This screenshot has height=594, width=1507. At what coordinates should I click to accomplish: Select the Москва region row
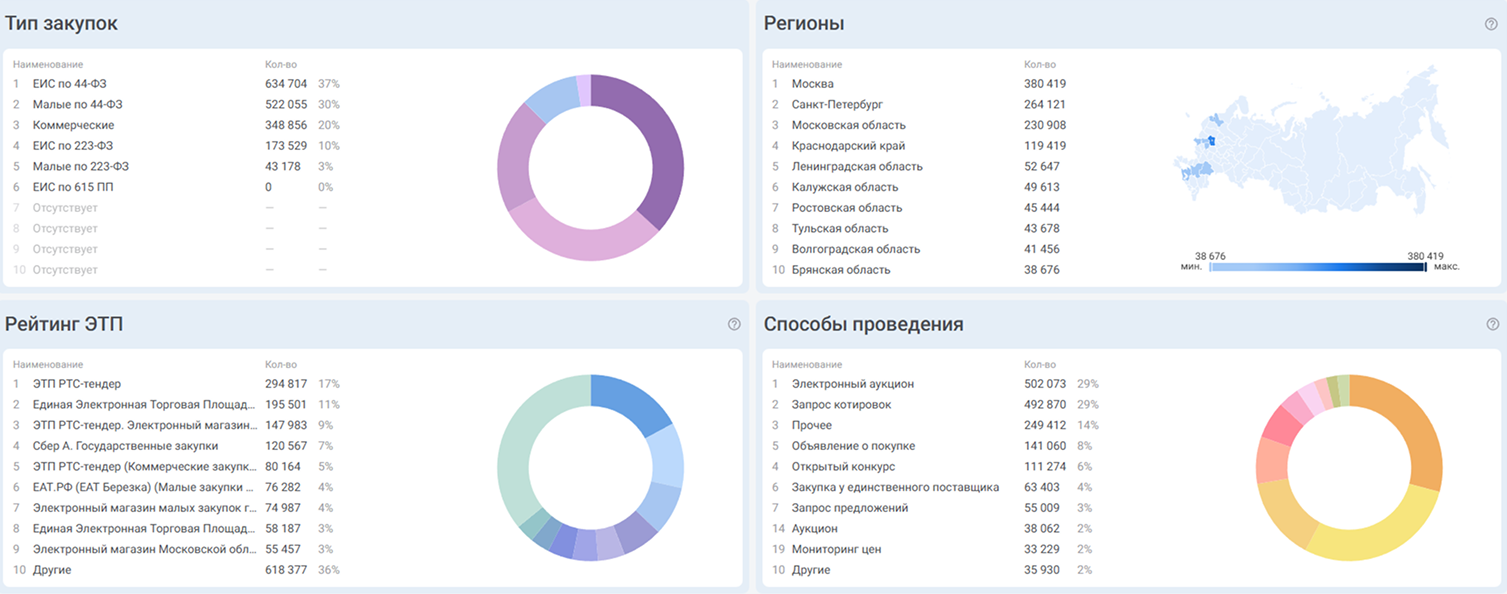tap(920, 84)
